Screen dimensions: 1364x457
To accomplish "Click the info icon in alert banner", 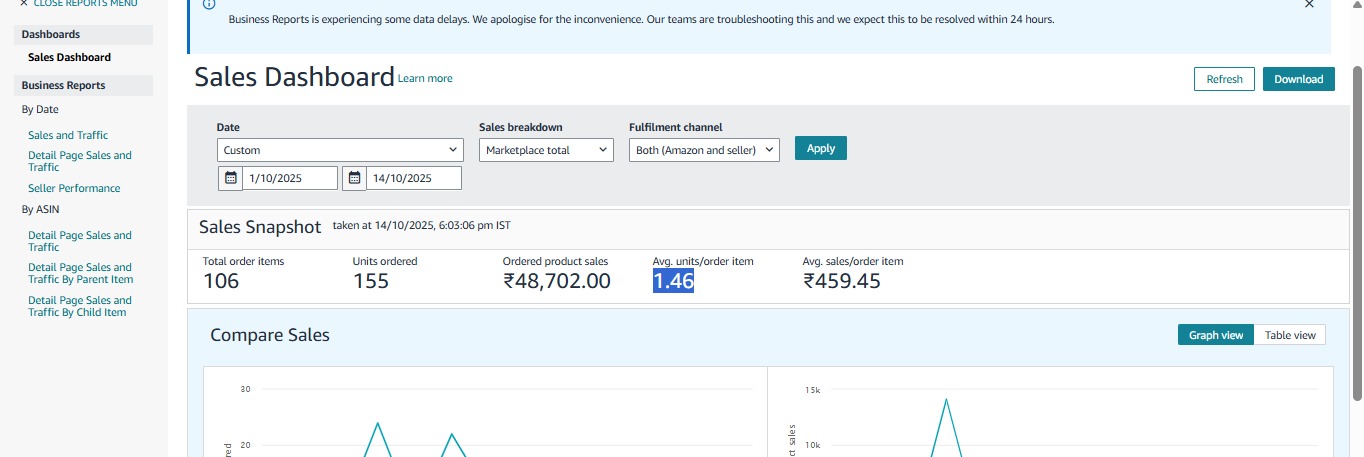I will [208, 5].
